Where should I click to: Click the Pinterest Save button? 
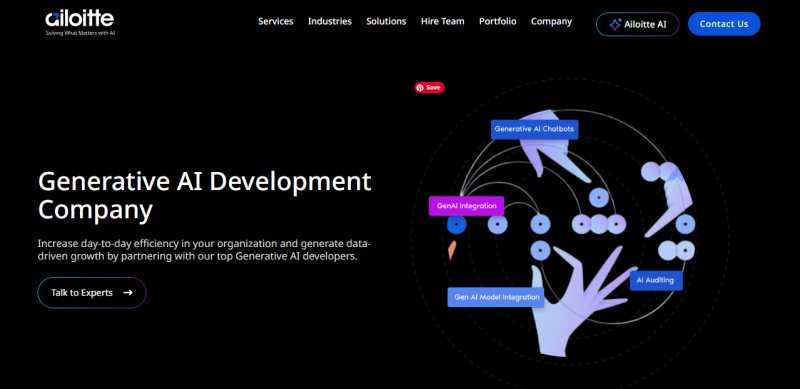(430, 88)
